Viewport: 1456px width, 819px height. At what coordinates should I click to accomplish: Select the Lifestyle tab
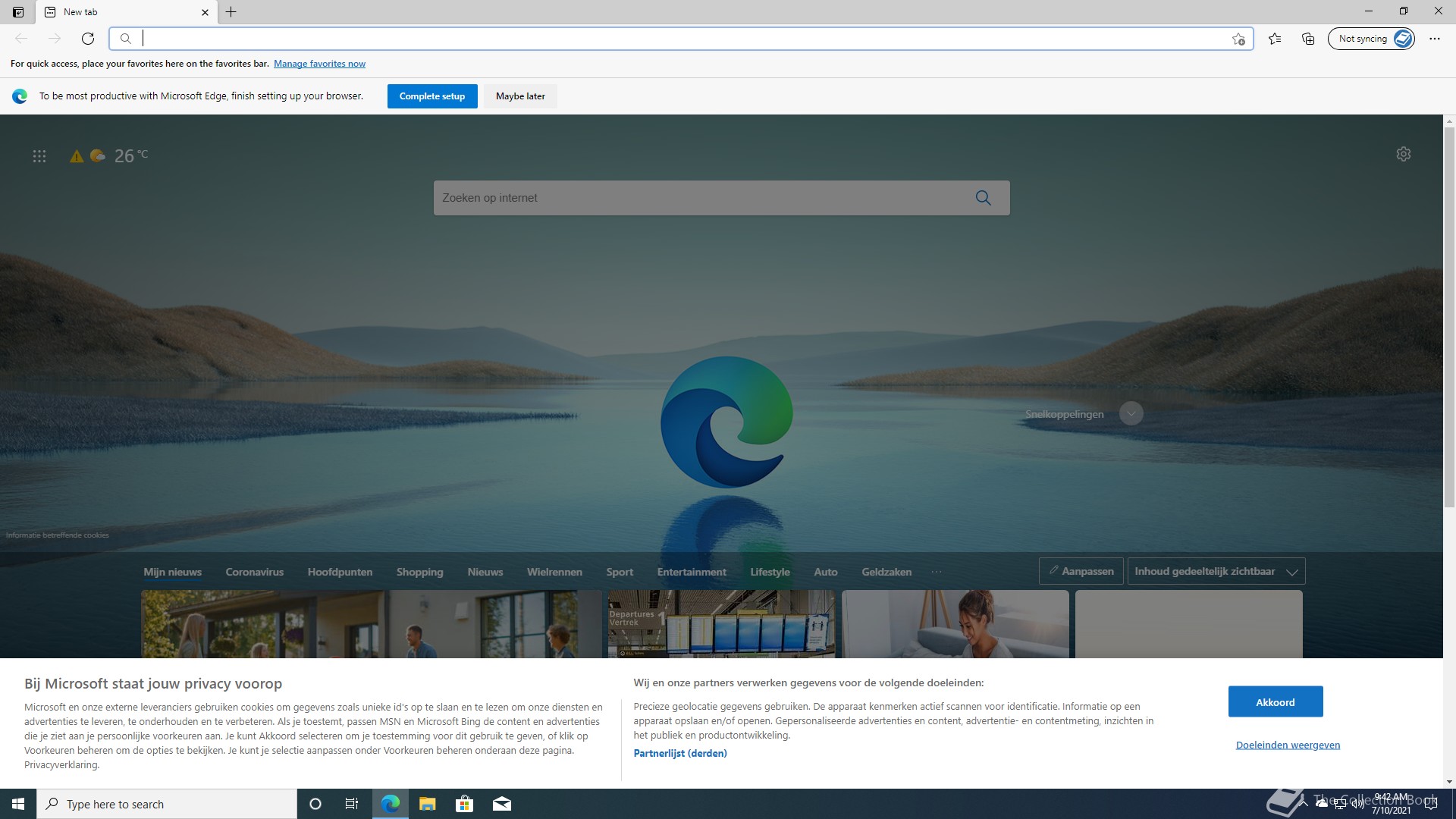[x=770, y=572]
